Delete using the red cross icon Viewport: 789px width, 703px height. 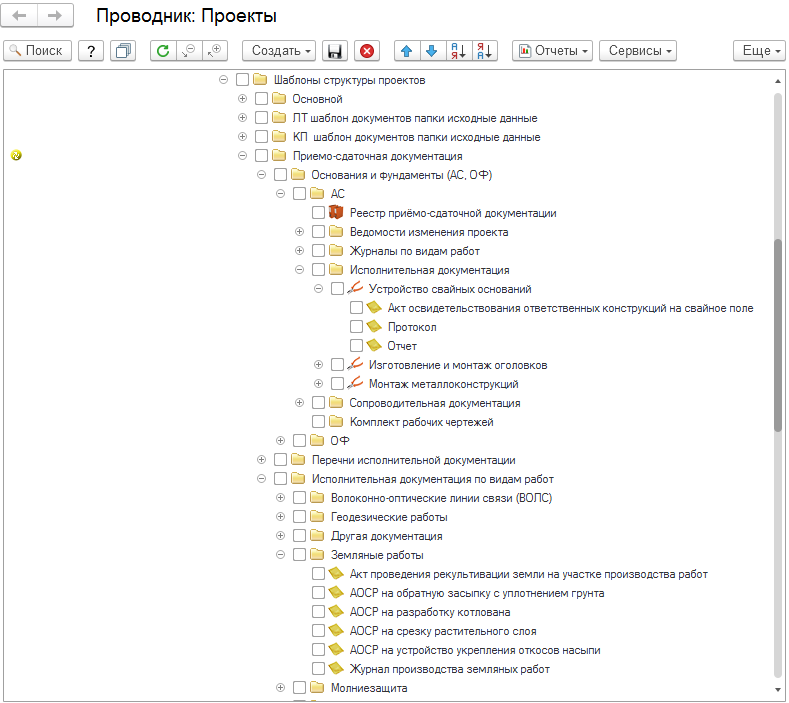click(x=367, y=51)
